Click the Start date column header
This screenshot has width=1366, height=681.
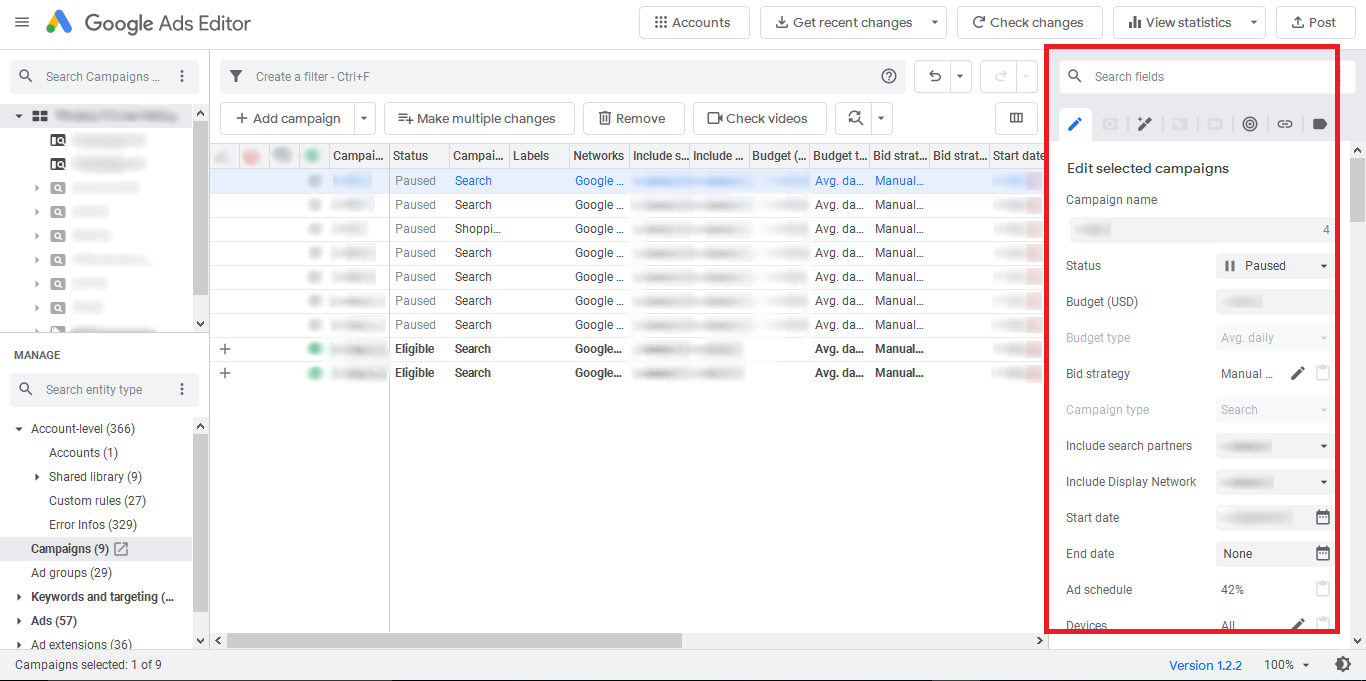point(1016,156)
